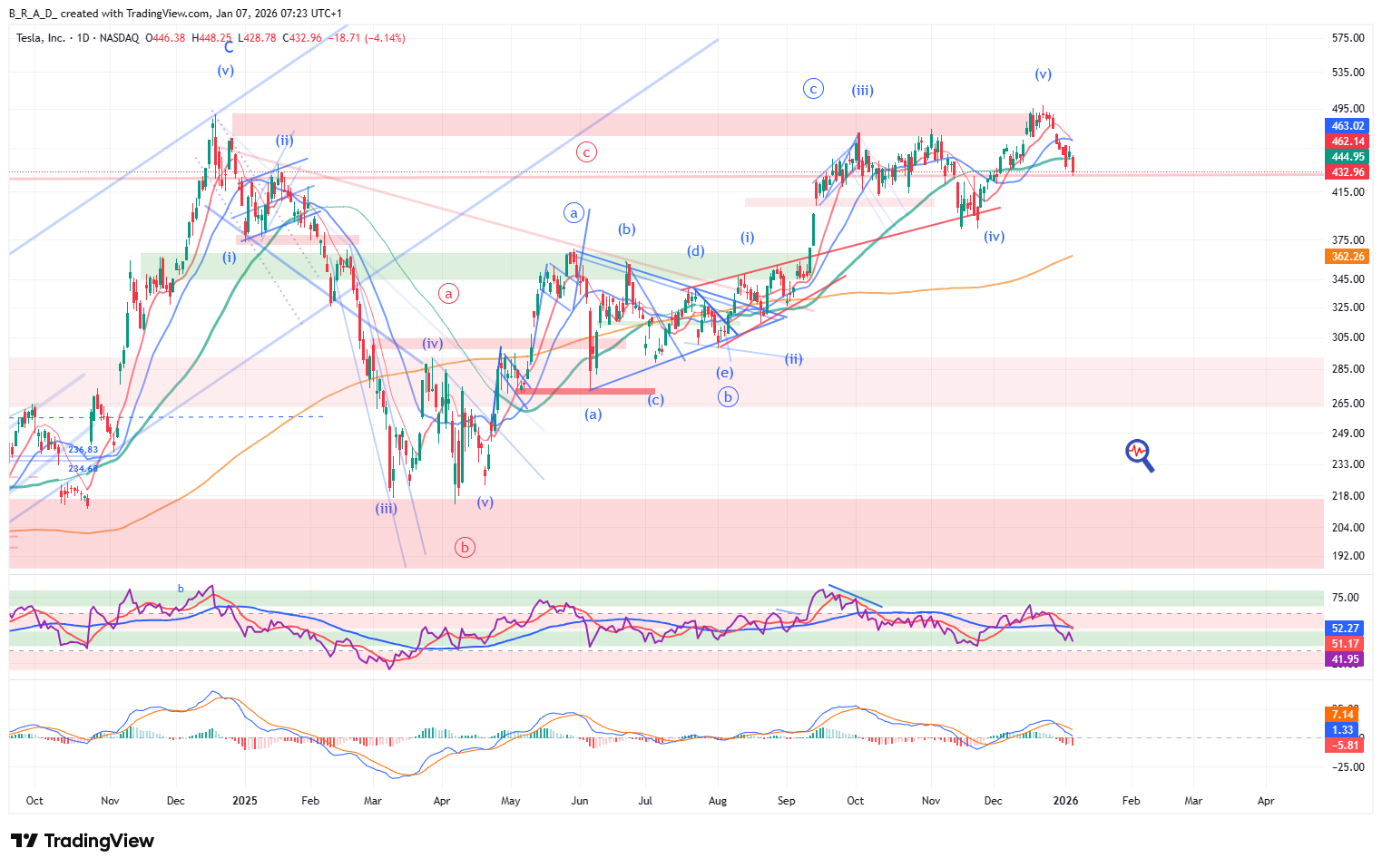Click the 2025 label on time axis
Viewport: 1382px width, 868px height.
244,801
